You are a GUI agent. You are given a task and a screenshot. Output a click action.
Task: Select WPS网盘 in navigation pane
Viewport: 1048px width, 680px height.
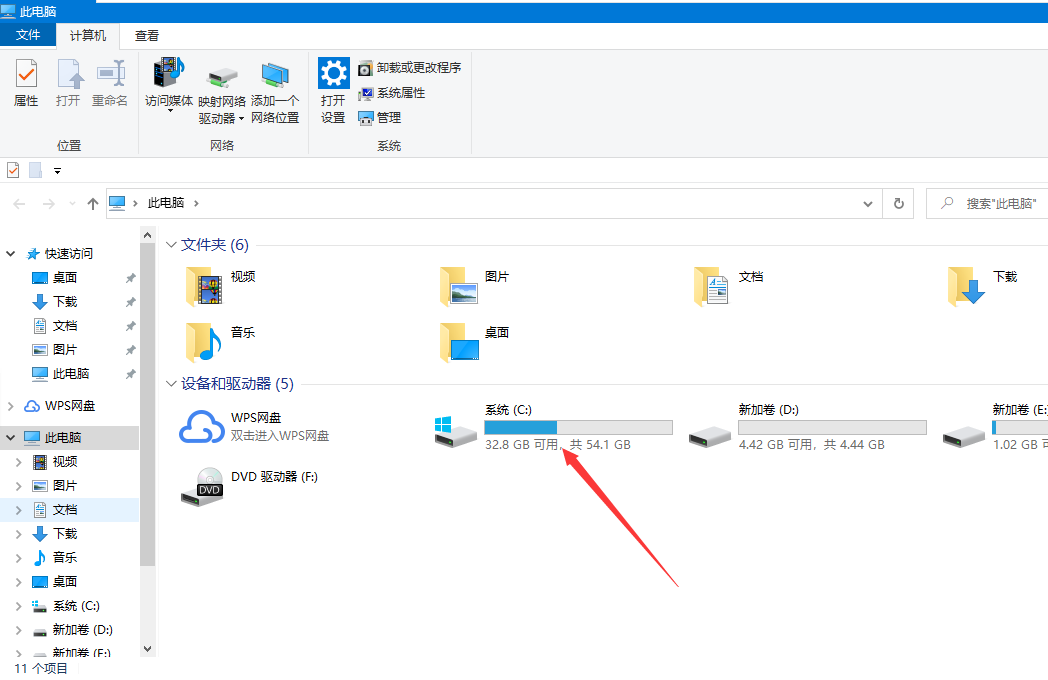coord(70,406)
